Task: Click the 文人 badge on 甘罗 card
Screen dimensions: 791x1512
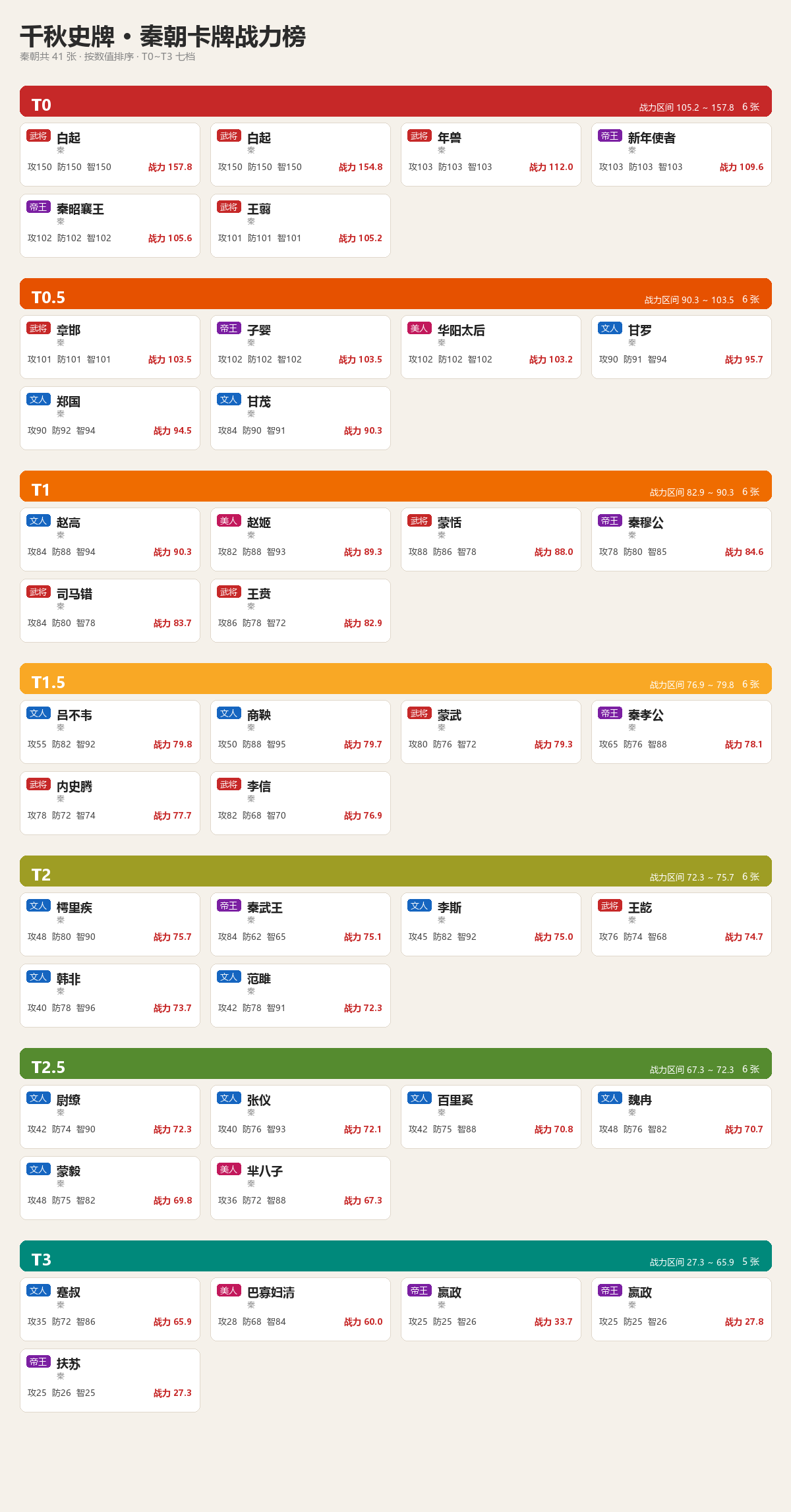Action: 610,328
